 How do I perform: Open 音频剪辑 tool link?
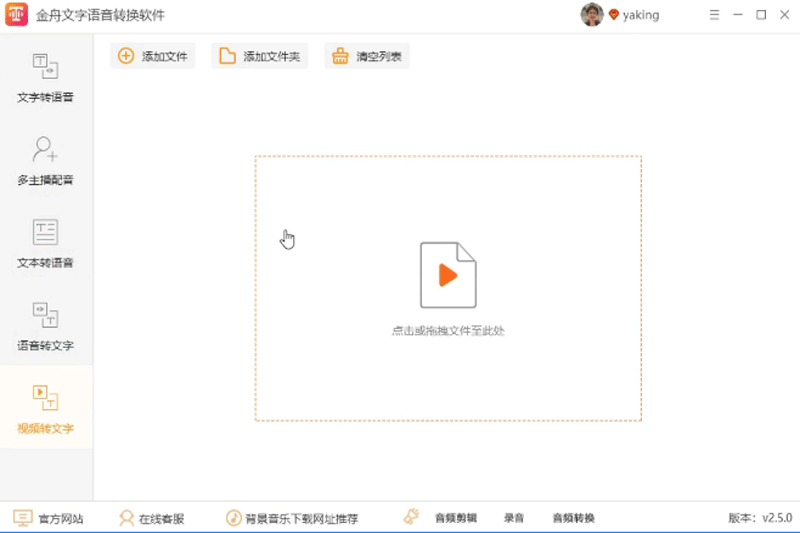tap(455, 518)
